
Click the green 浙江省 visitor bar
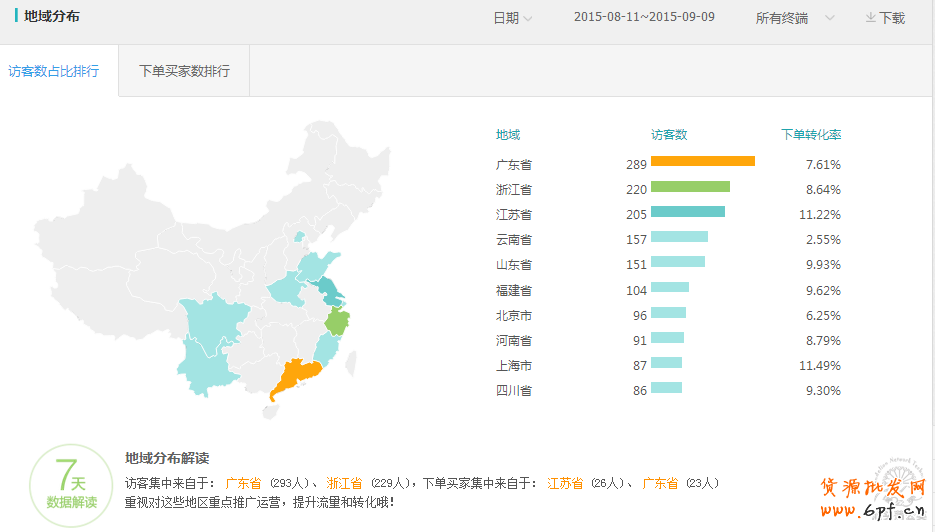click(690, 186)
